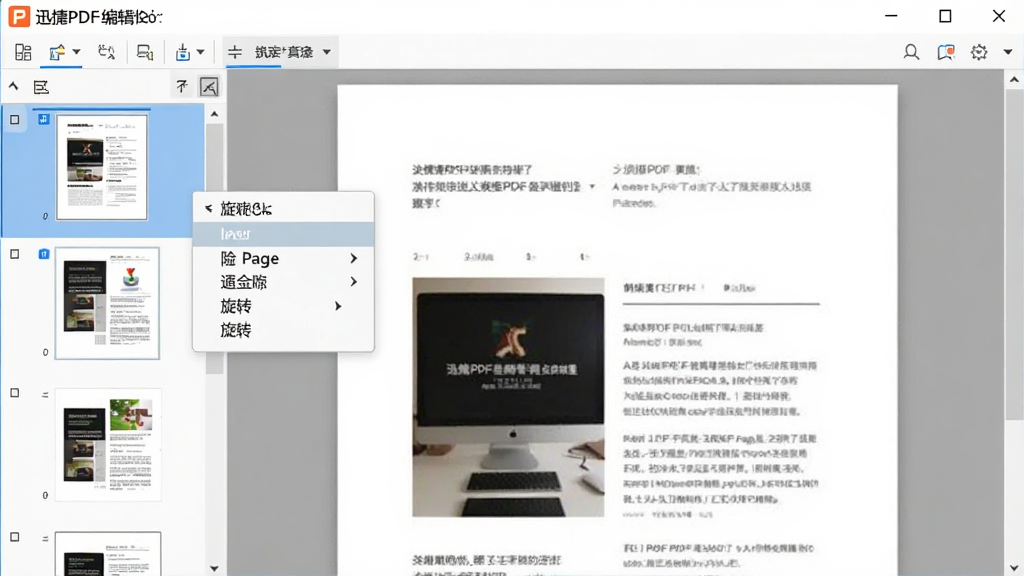The image size is (1024, 576).
Task: Select the second page thumbnail
Action: point(107,303)
